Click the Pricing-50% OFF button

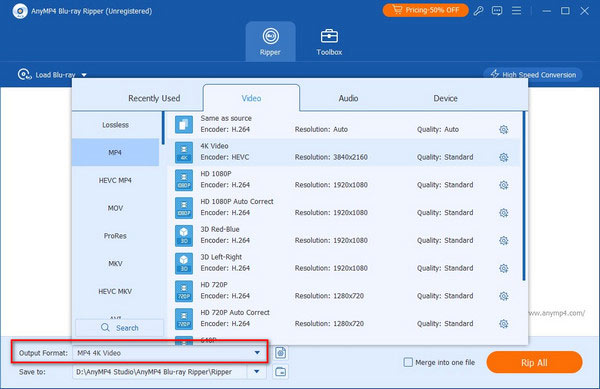426,10
